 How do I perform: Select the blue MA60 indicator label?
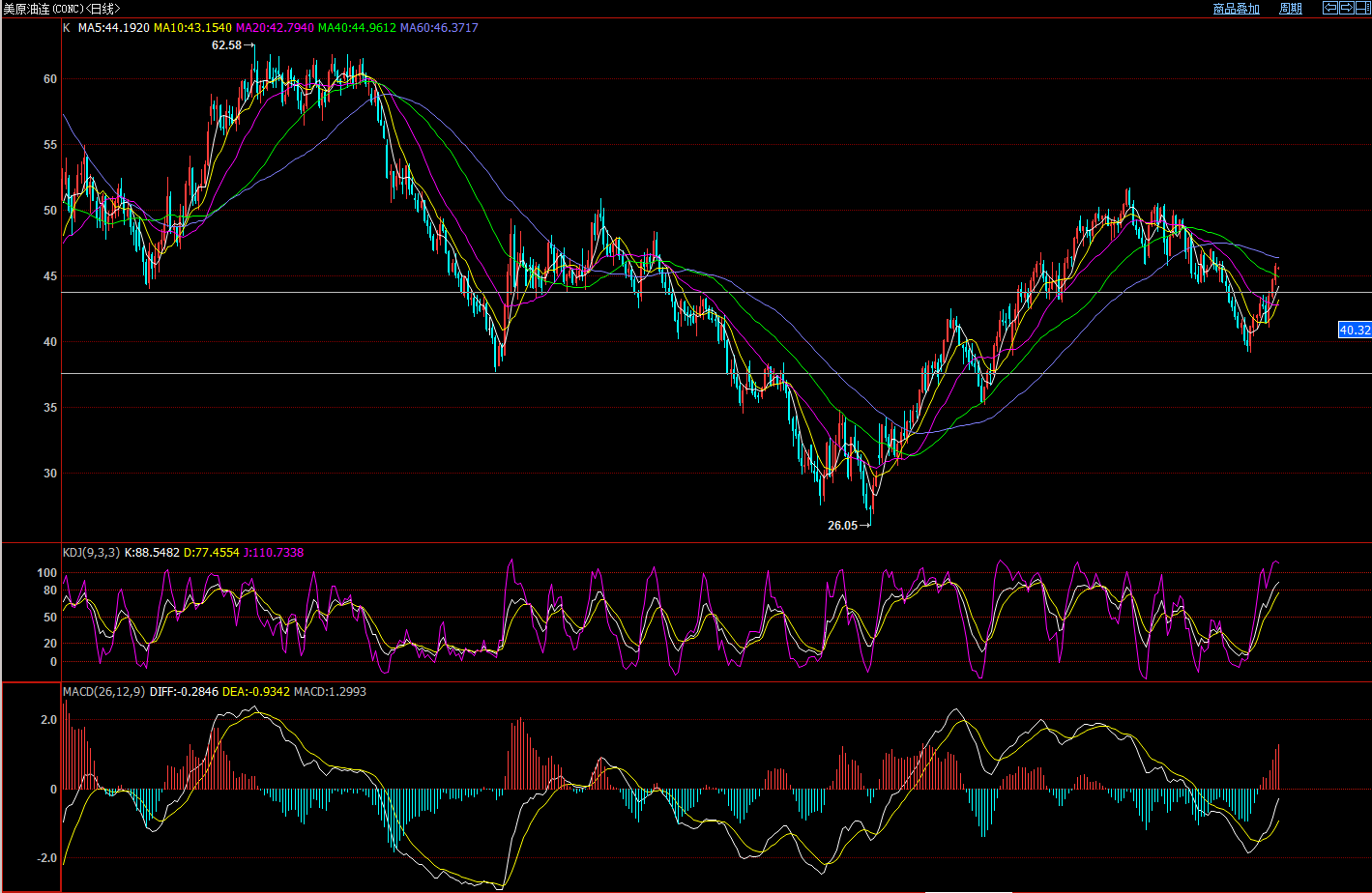pos(439,28)
